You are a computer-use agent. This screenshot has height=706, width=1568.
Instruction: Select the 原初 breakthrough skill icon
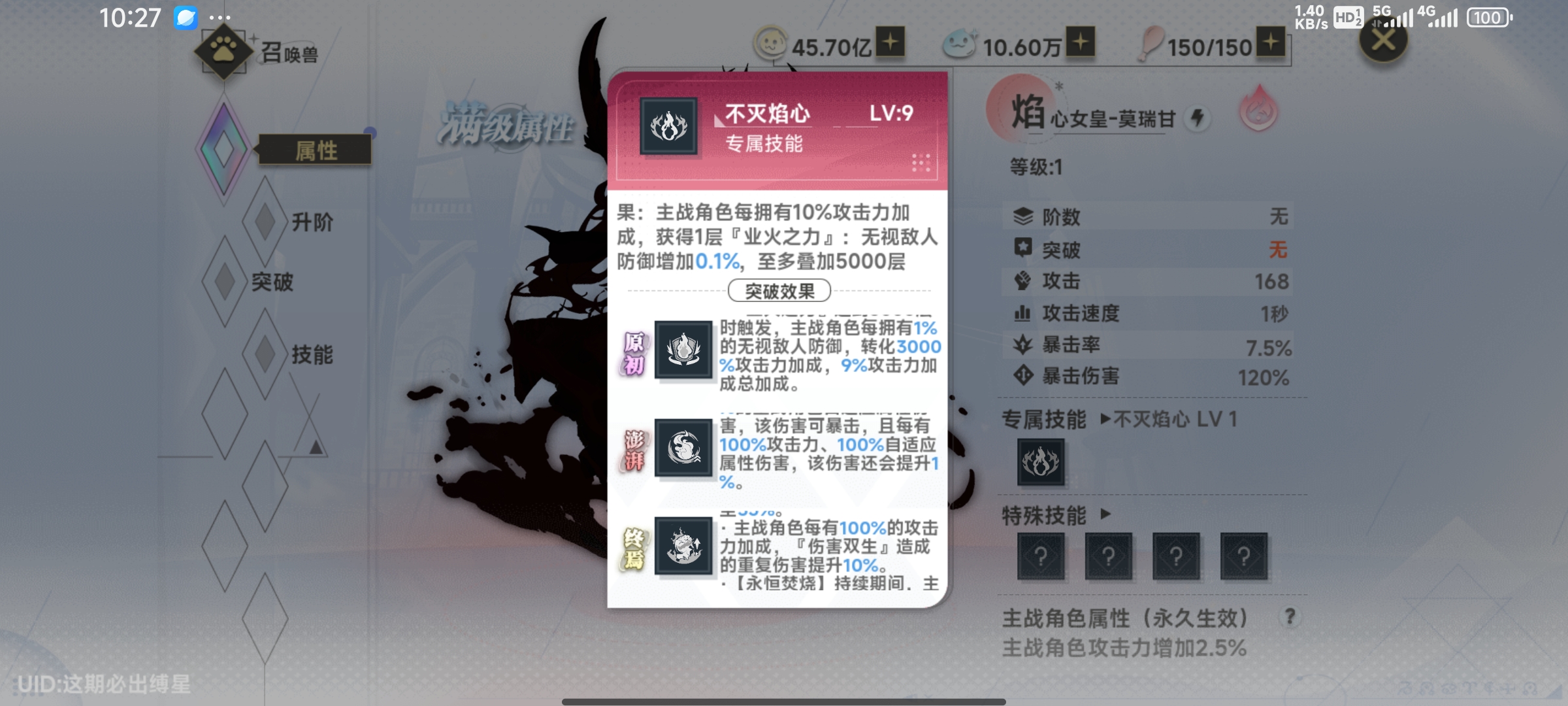(x=683, y=350)
